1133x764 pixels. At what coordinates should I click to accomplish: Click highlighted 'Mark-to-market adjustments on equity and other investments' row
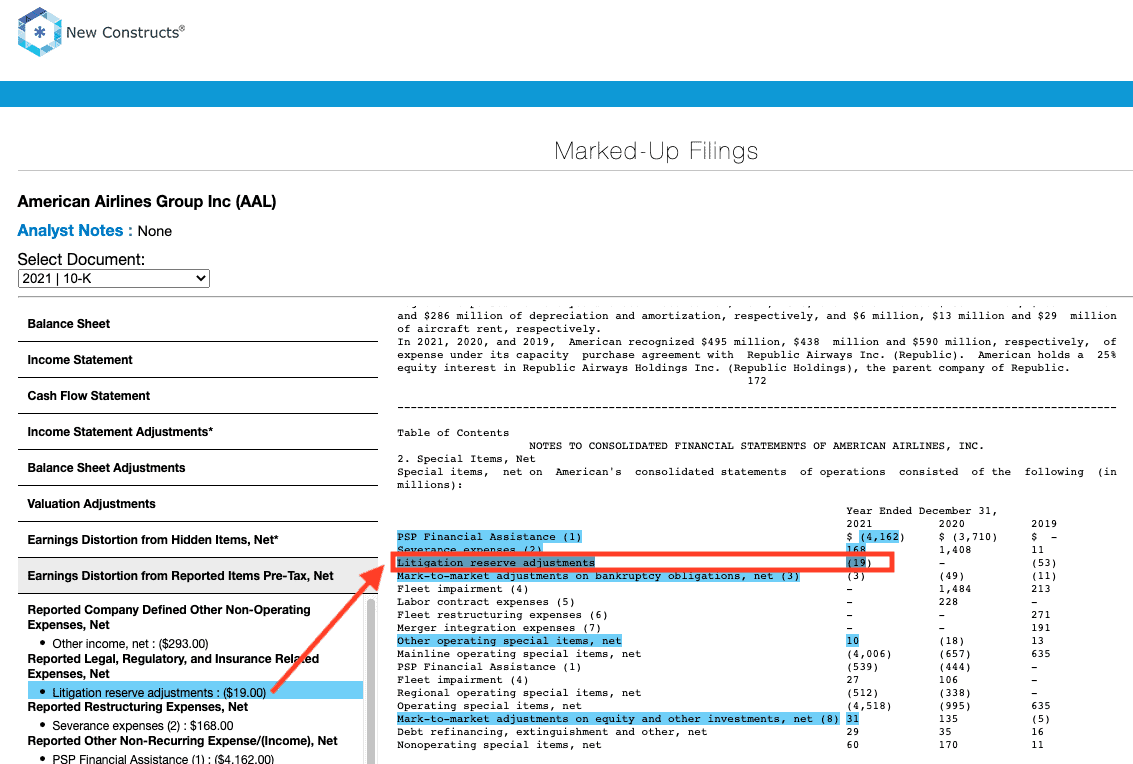618,719
